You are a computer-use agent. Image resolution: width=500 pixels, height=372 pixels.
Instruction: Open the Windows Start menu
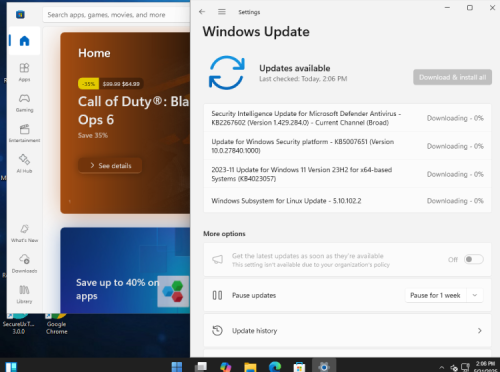point(177,367)
